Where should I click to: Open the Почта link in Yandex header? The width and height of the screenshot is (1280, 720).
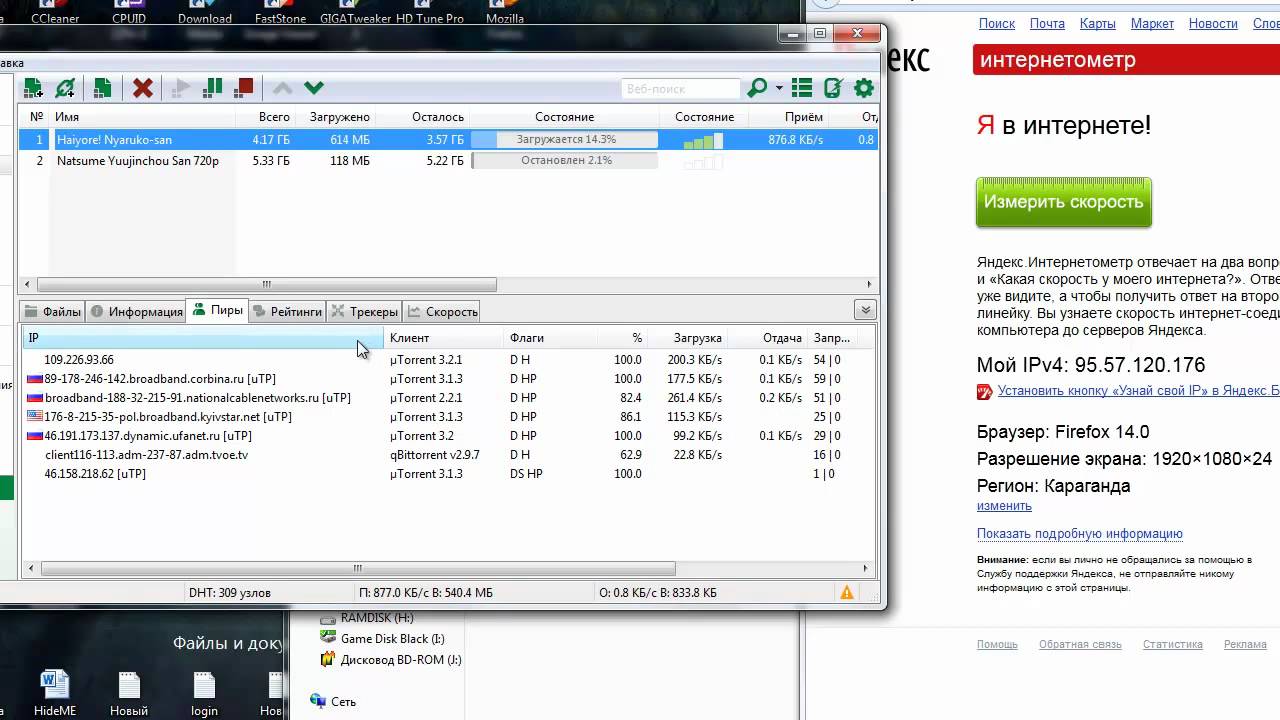coord(1047,23)
